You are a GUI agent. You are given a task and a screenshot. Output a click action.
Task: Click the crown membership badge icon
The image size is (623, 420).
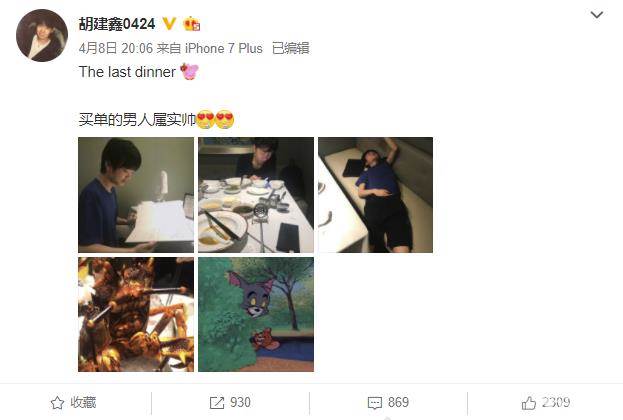pyautogui.click(x=192, y=24)
